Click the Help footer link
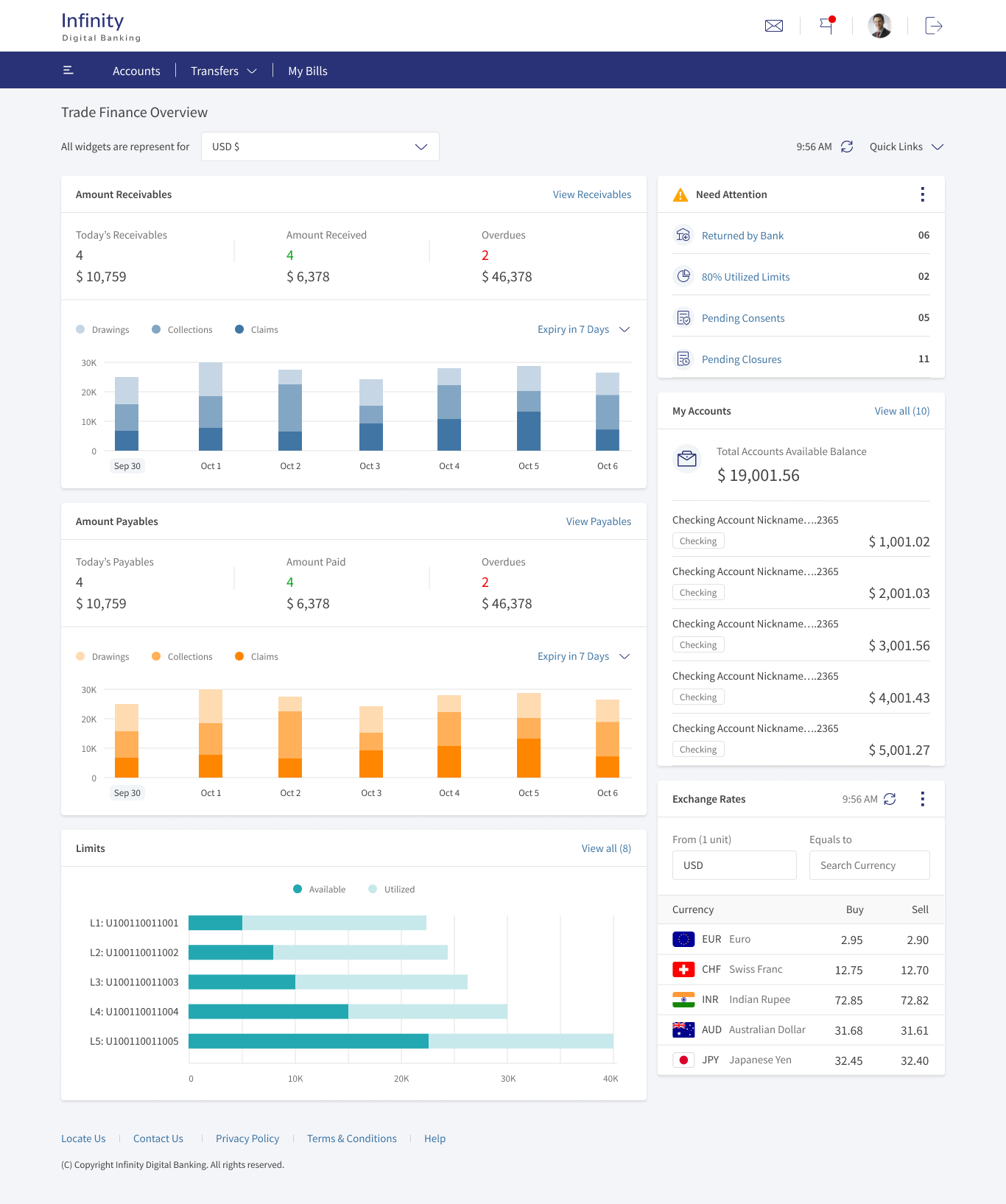This screenshot has height=1204, width=1006. pos(435,1138)
